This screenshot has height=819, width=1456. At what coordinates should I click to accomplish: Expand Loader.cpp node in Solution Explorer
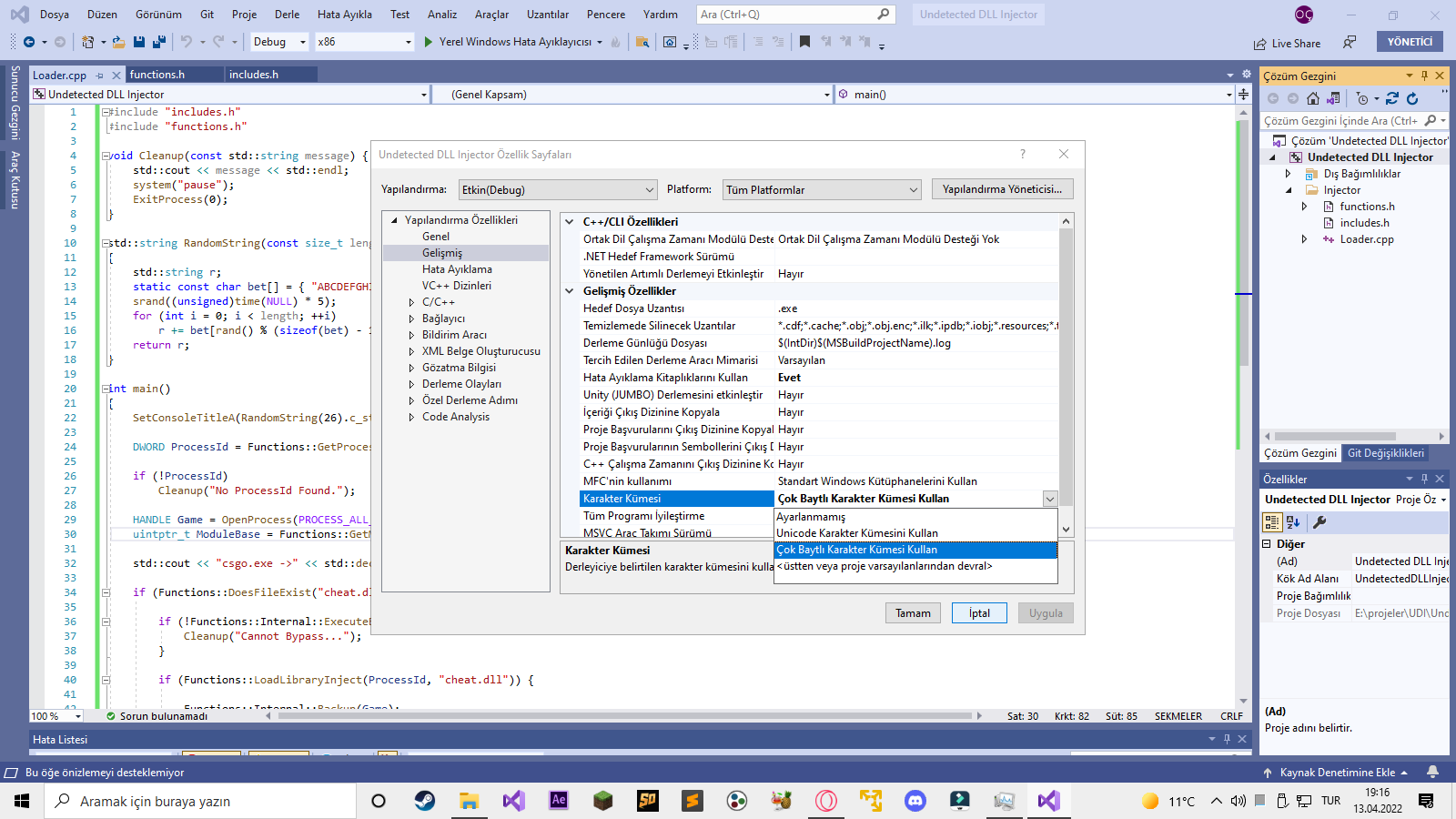point(1305,239)
